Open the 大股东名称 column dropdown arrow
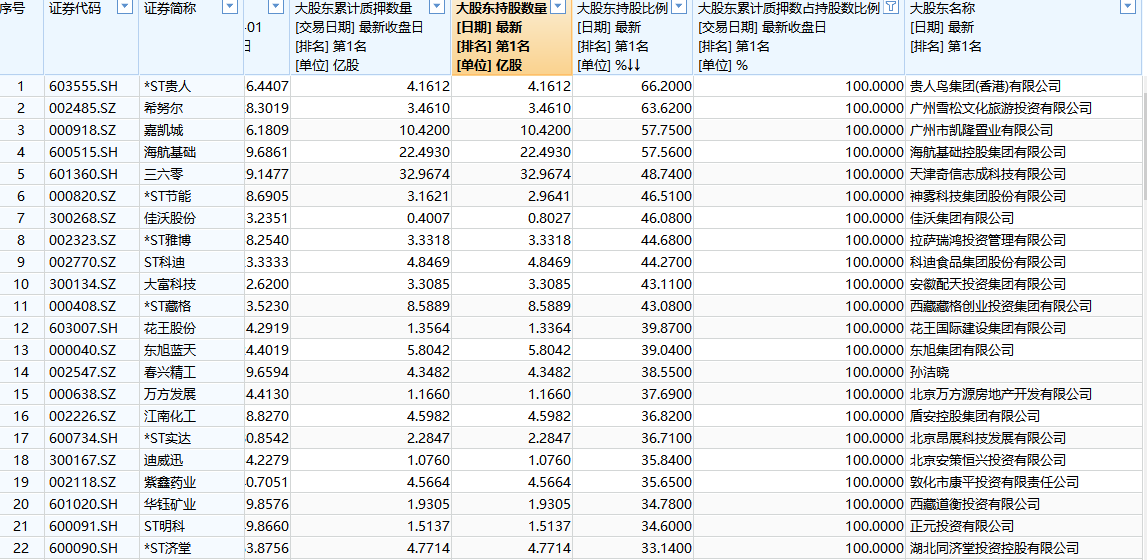The height and width of the screenshot is (560, 1147). coord(1127,7)
